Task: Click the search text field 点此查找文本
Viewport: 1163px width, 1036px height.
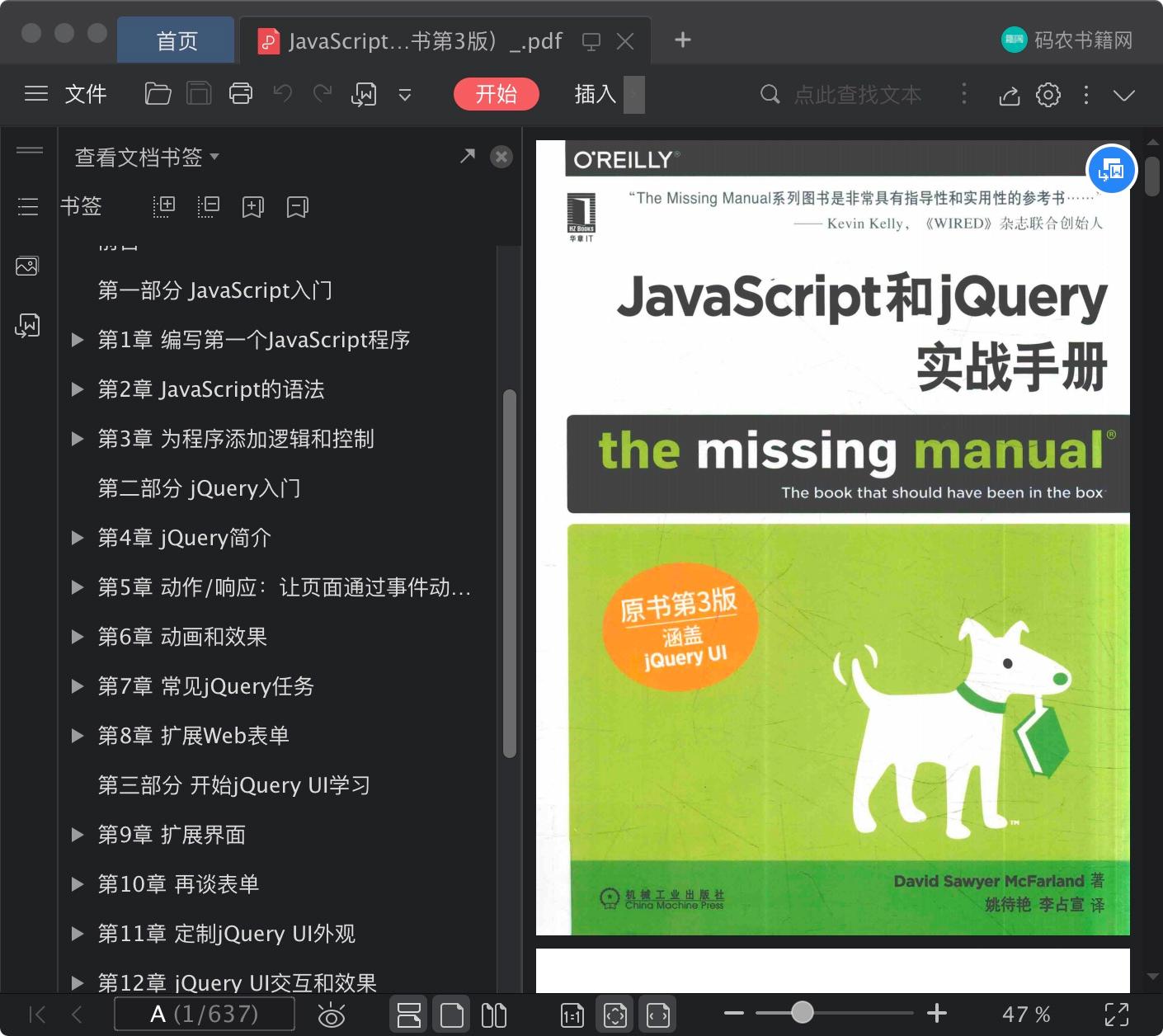Action: coord(858,95)
